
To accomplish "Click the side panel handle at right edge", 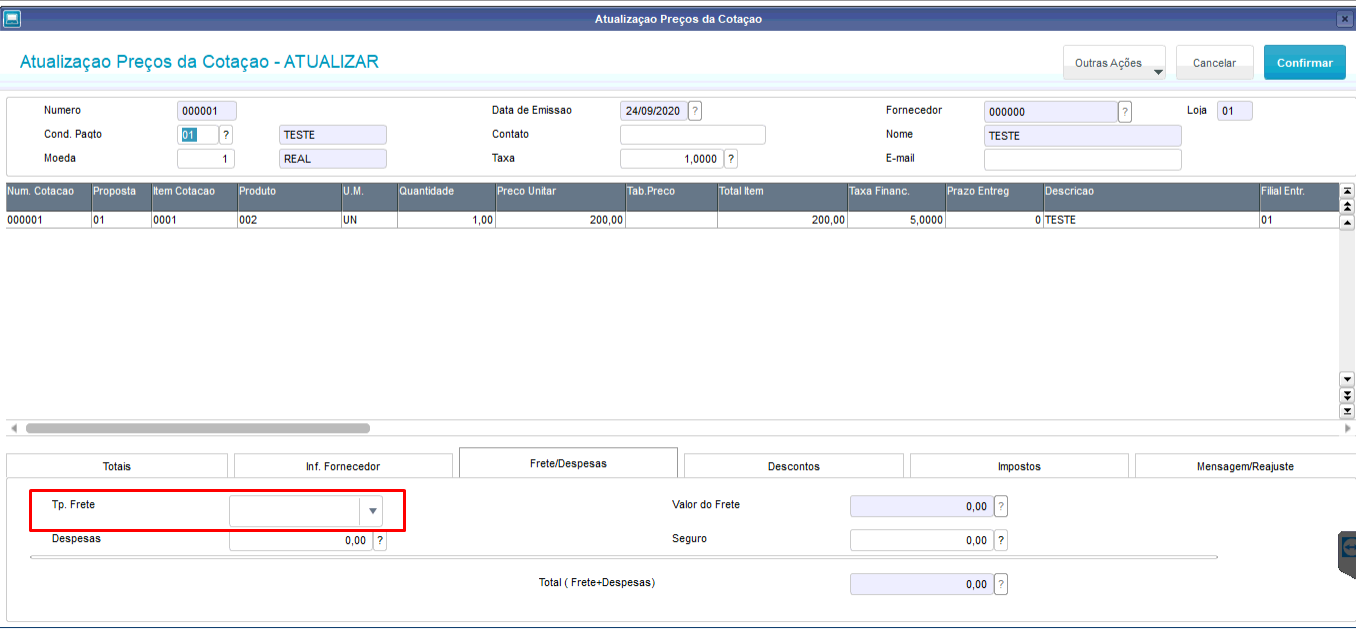I will pos(1347,553).
